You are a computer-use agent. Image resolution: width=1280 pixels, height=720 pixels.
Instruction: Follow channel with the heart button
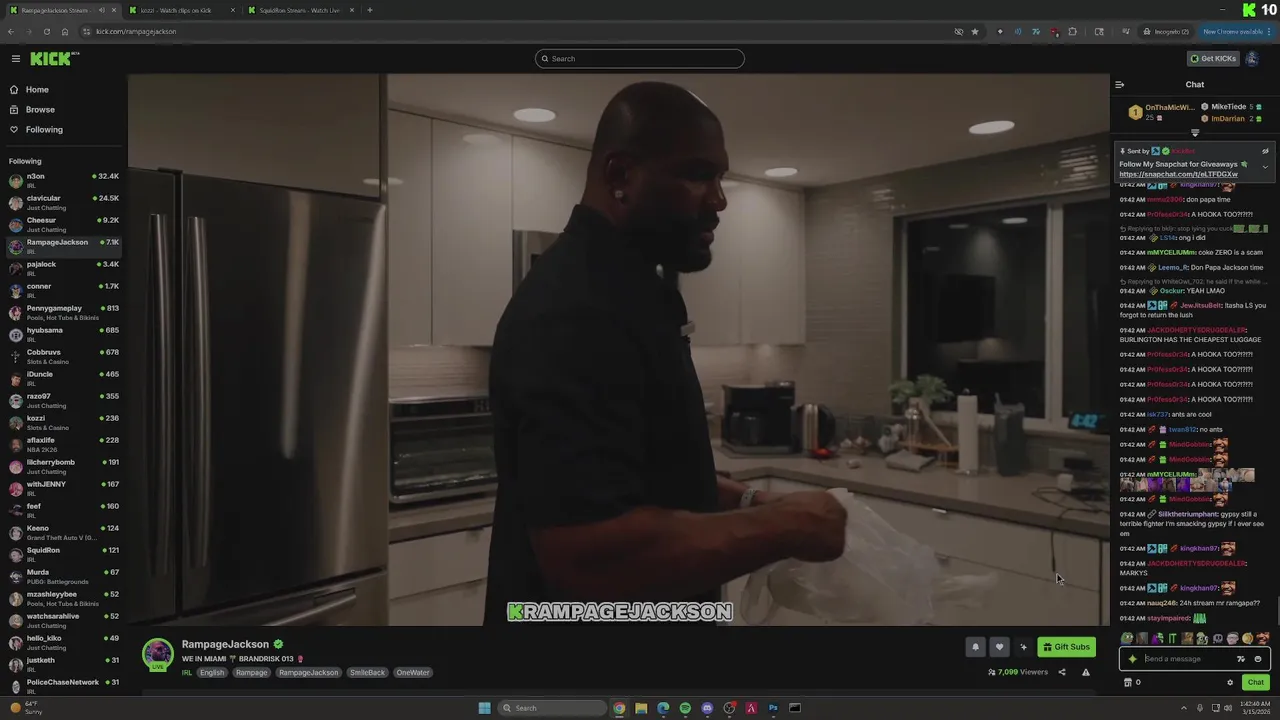click(998, 647)
